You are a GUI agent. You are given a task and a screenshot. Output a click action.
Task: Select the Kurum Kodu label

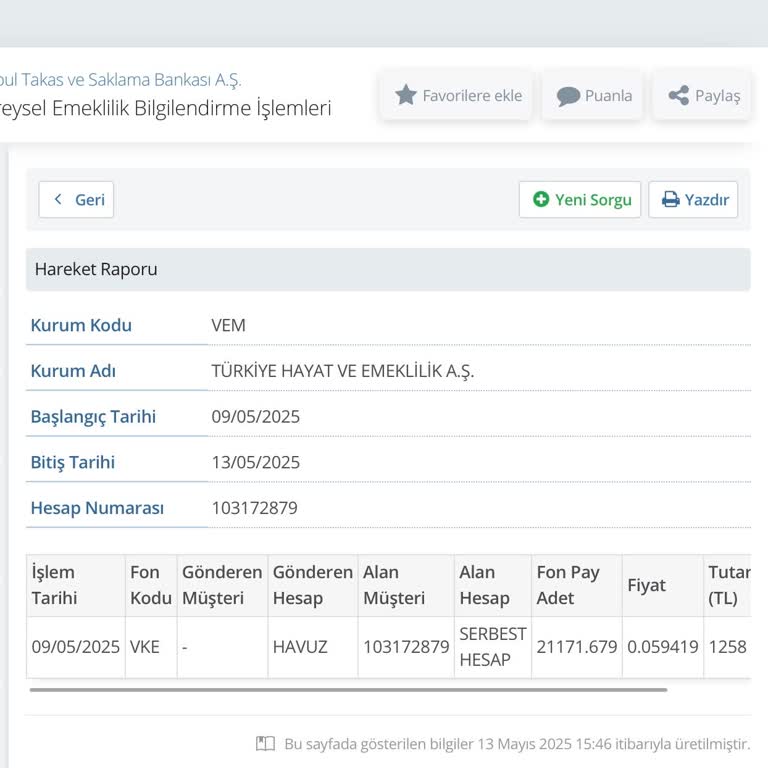click(x=81, y=325)
